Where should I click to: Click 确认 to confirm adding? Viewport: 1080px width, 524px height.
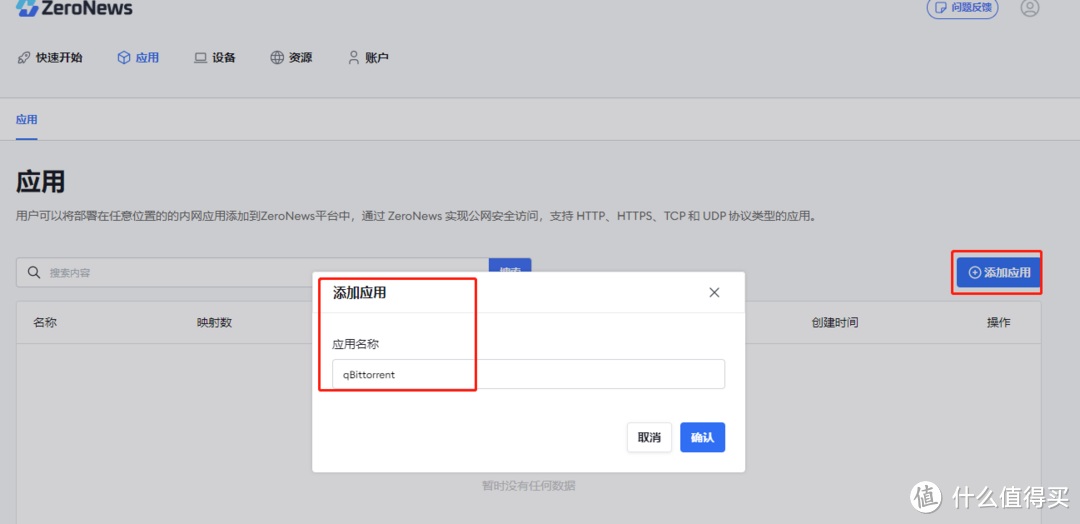pyautogui.click(x=703, y=437)
